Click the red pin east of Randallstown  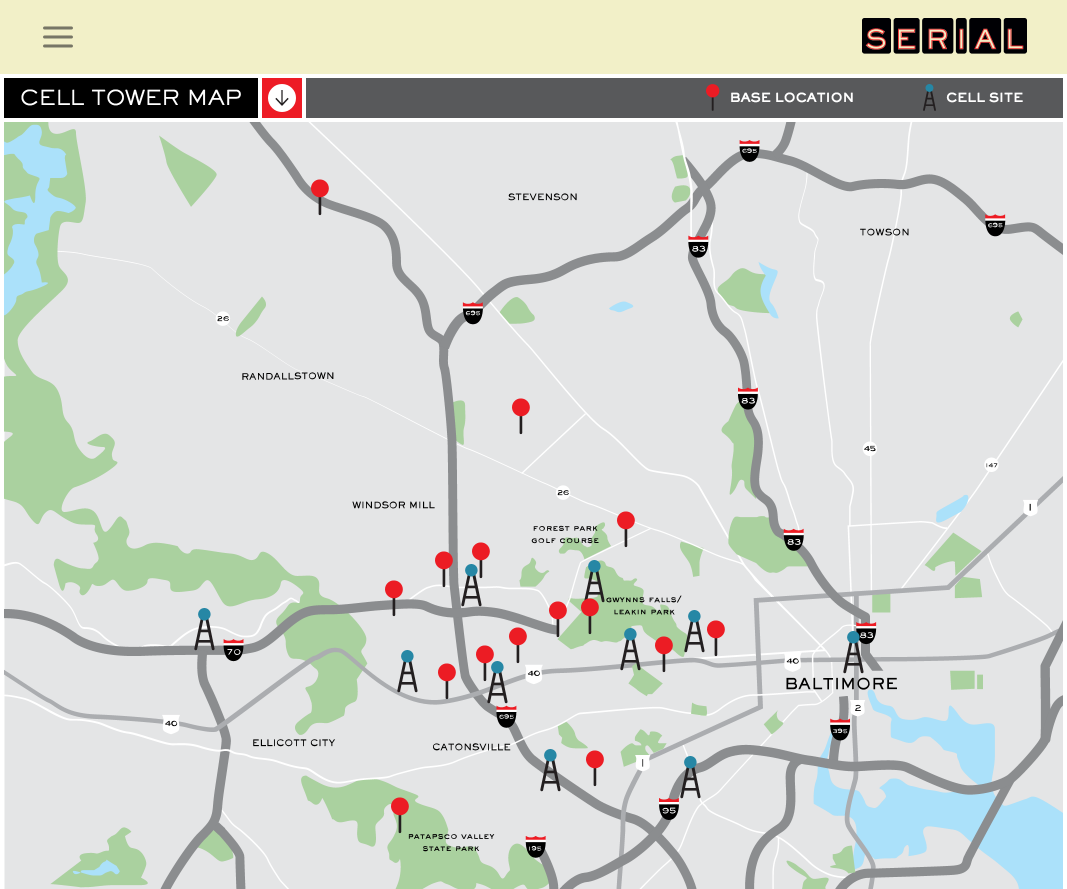pos(521,409)
